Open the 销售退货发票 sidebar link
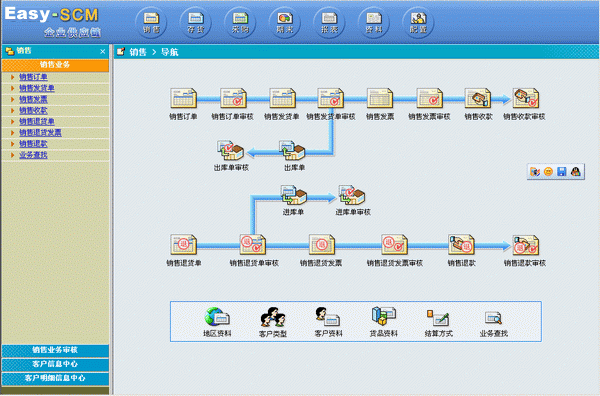The image size is (600, 396). 40,133
